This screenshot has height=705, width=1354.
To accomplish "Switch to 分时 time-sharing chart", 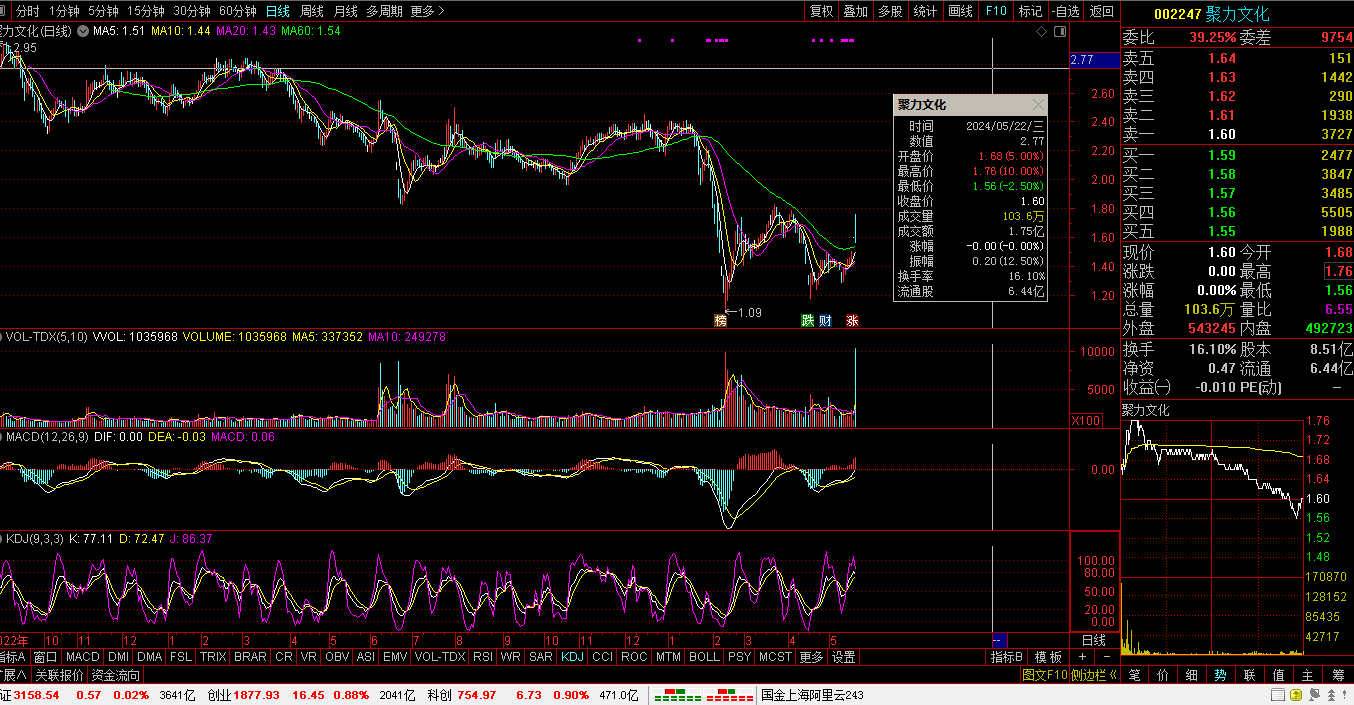I will 28,11.
